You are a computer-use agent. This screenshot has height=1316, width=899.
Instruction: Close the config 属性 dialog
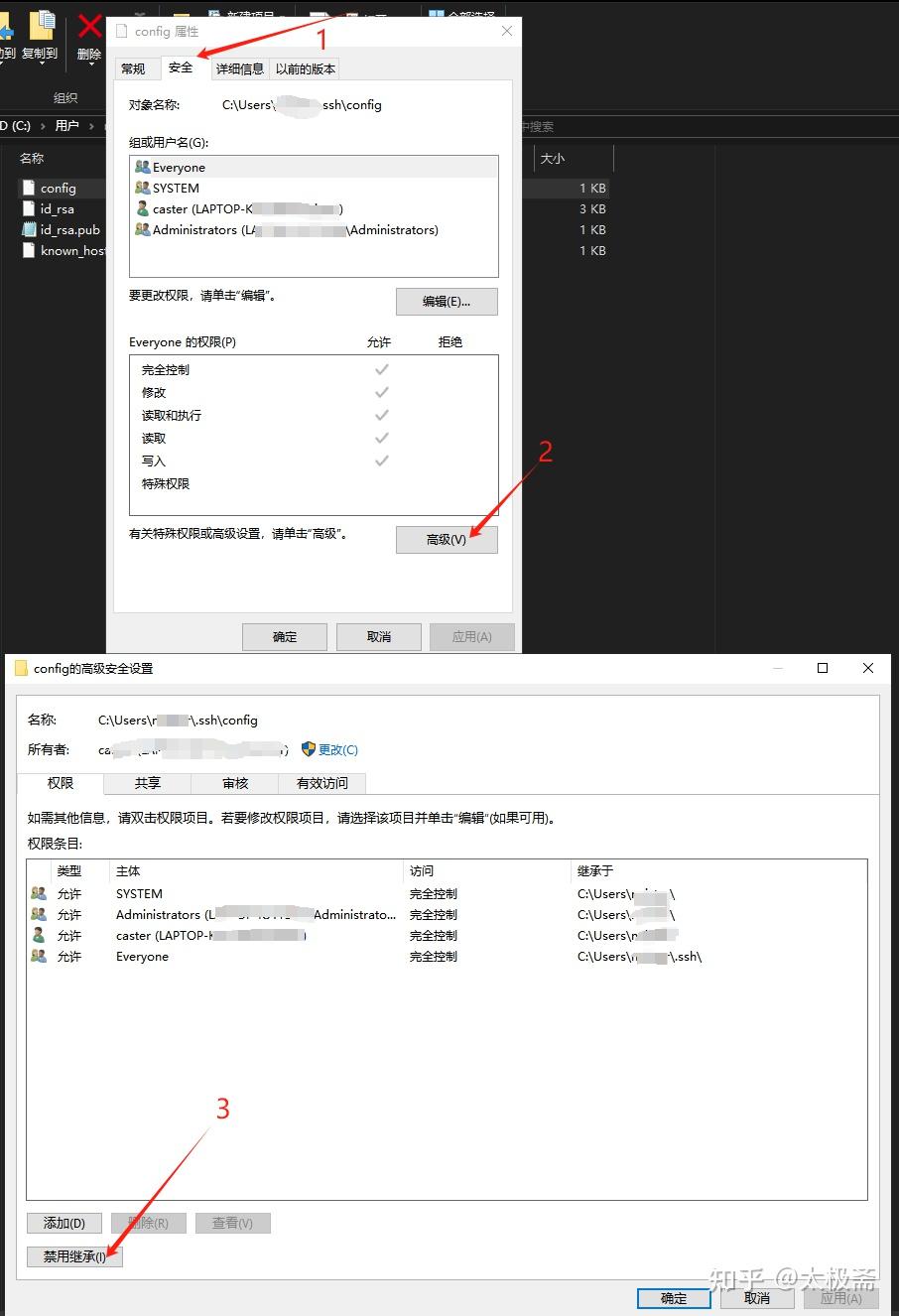(507, 31)
